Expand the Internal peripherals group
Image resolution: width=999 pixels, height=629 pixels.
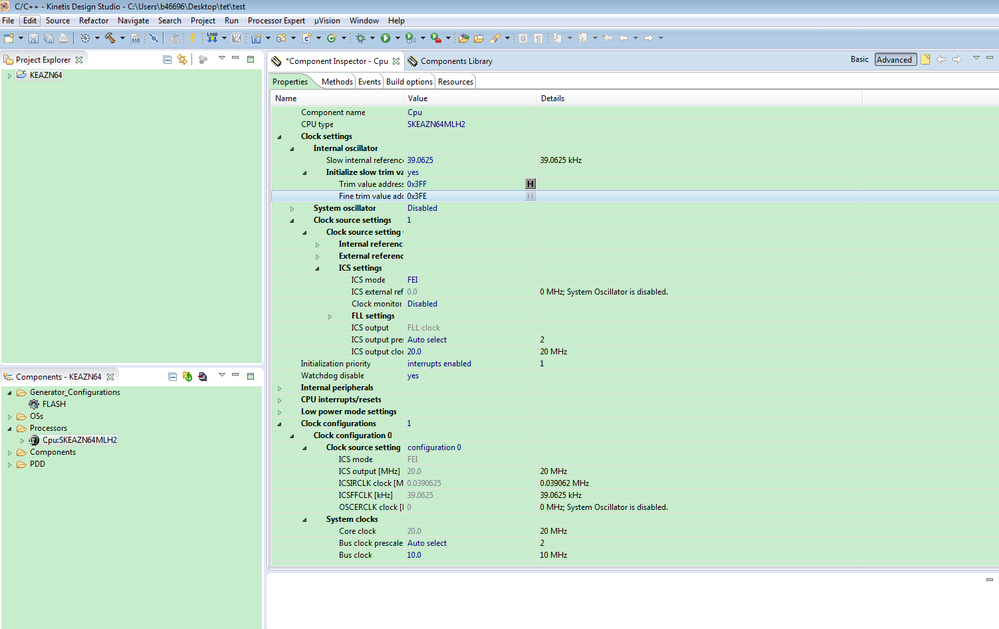tap(279, 388)
